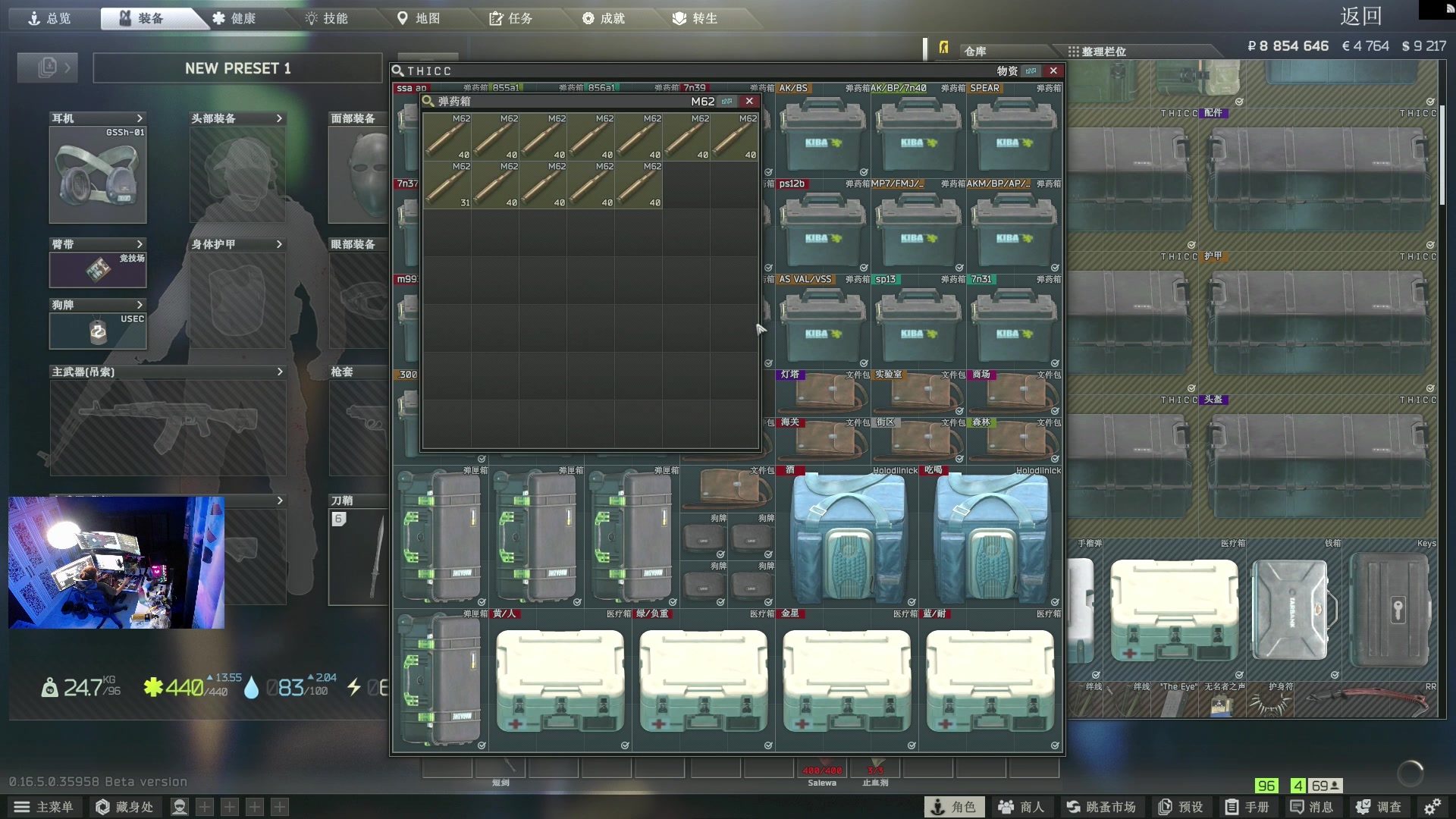Image resolution: width=1456 pixels, height=819 pixels.
Task: Open the 绿/负重 medicine case
Action: pyautogui.click(x=704, y=681)
